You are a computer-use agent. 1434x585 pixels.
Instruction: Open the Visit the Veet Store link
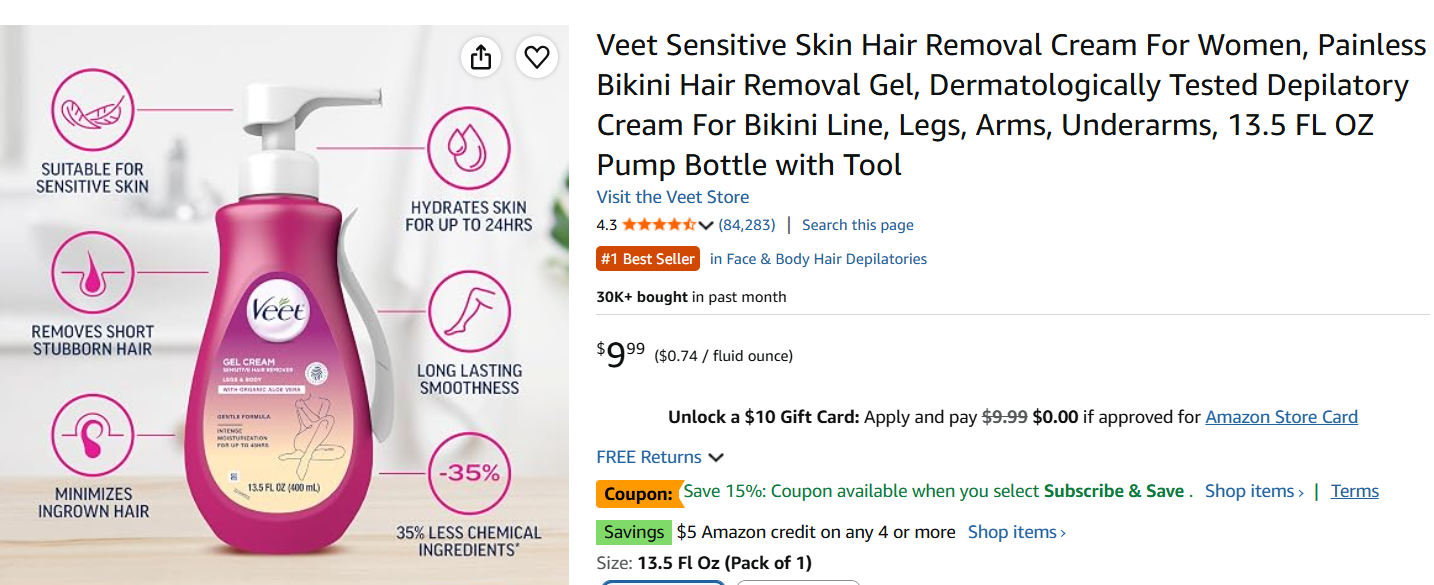(x=673, y=197)
